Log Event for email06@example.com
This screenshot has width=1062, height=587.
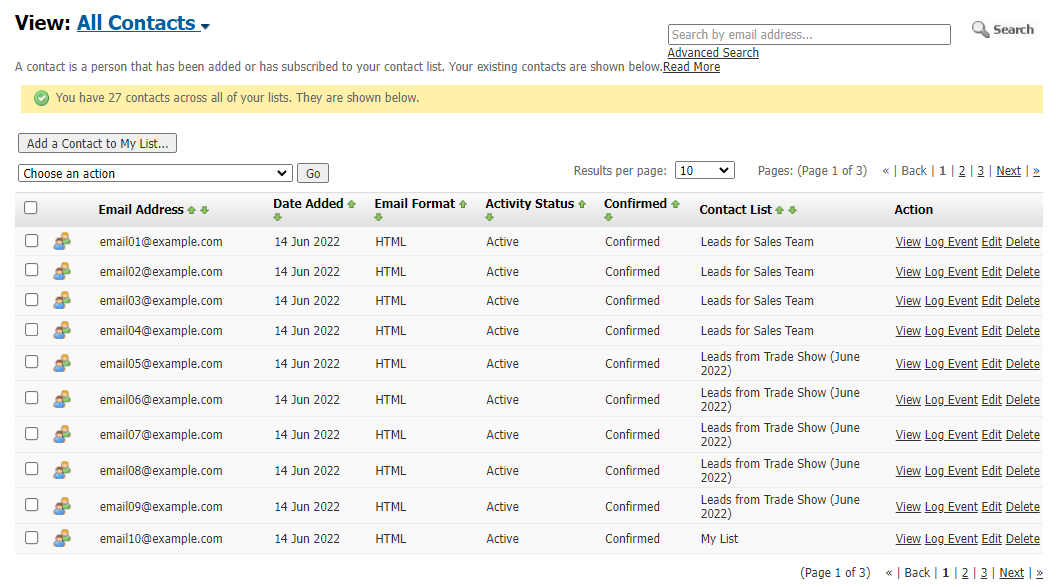[951, 399]
